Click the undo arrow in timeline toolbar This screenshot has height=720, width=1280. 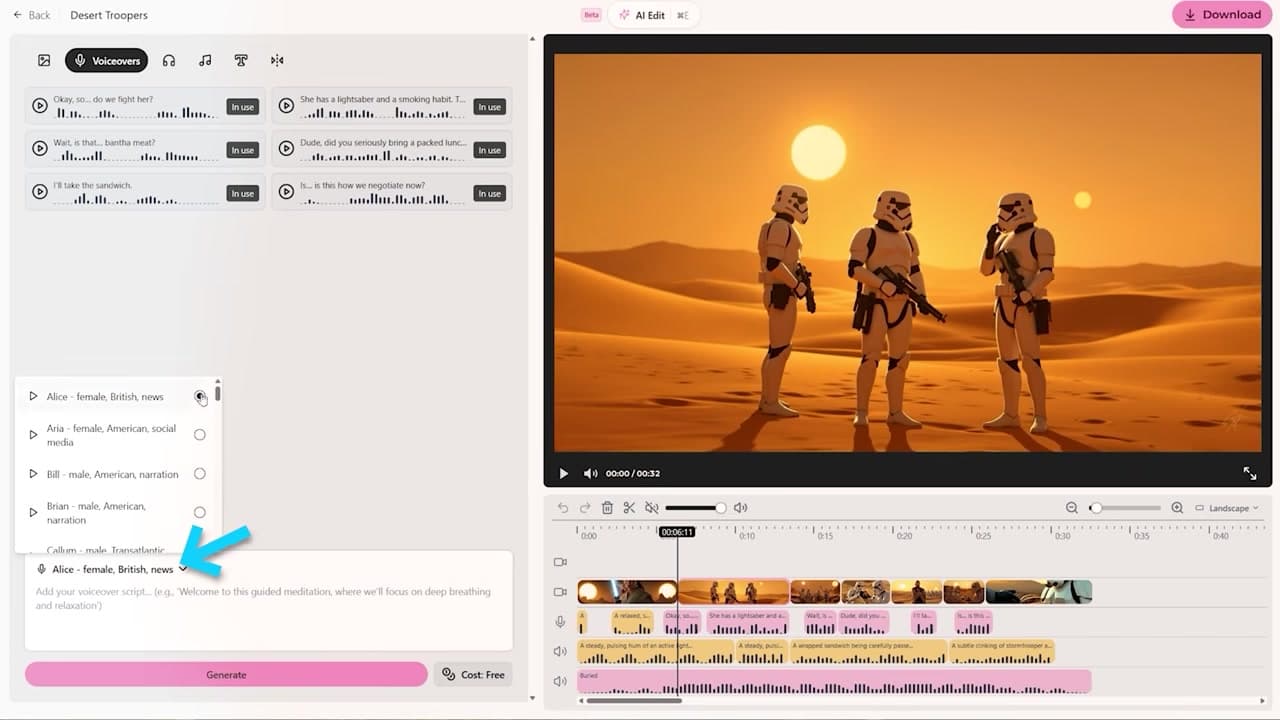pos(563,508)
